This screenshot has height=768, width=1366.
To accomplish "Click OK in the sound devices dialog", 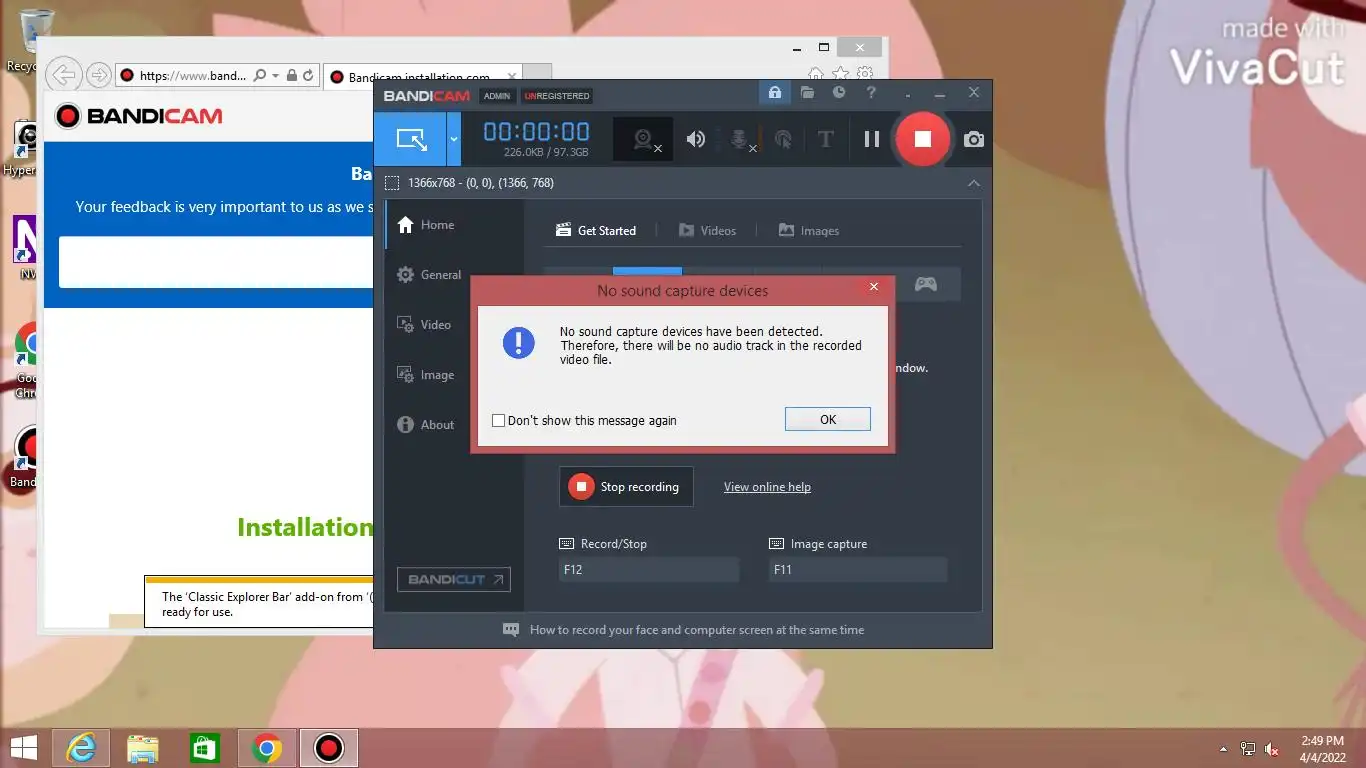I will [x=828, y=420].
